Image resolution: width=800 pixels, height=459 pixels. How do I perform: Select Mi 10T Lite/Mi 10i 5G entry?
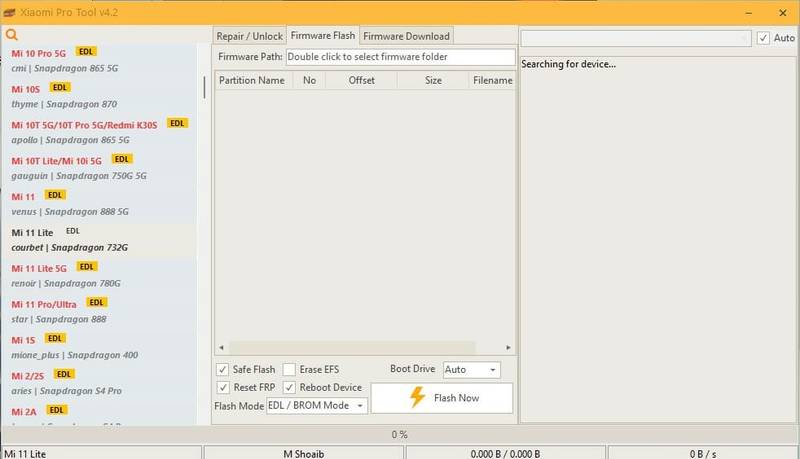(99, 168)
